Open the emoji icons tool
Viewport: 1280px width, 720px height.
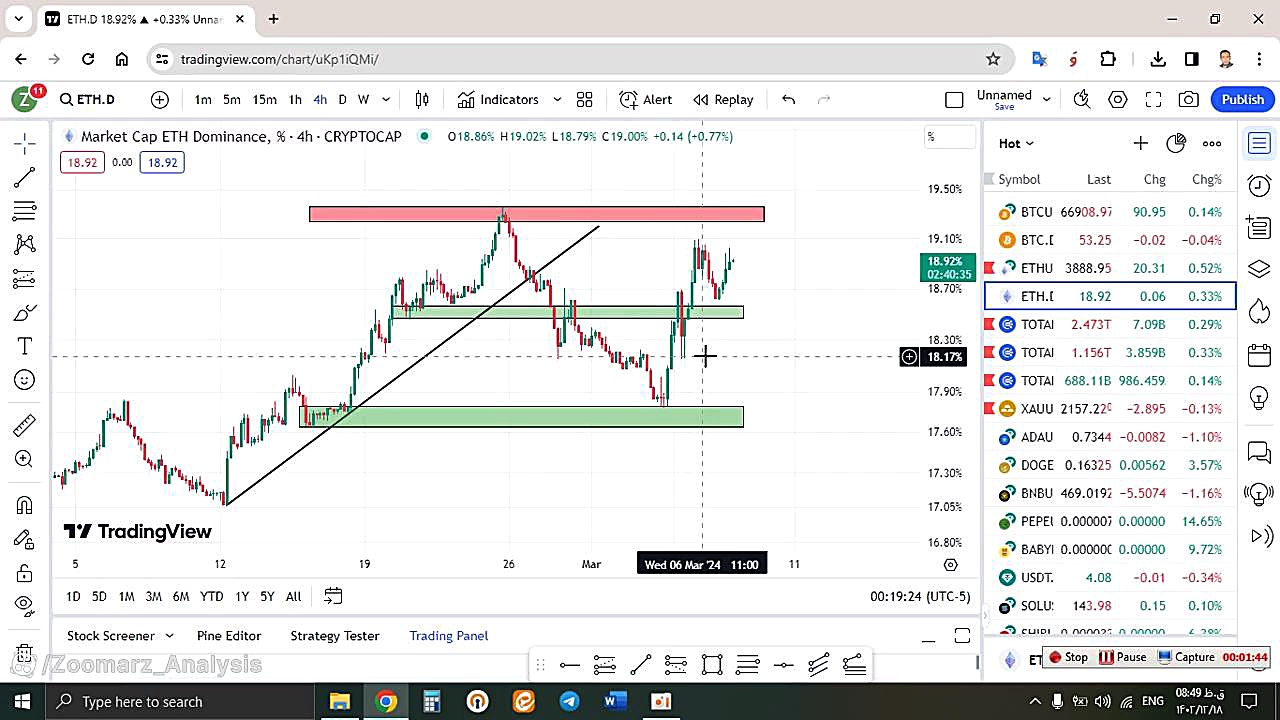[x=25, y=380]
